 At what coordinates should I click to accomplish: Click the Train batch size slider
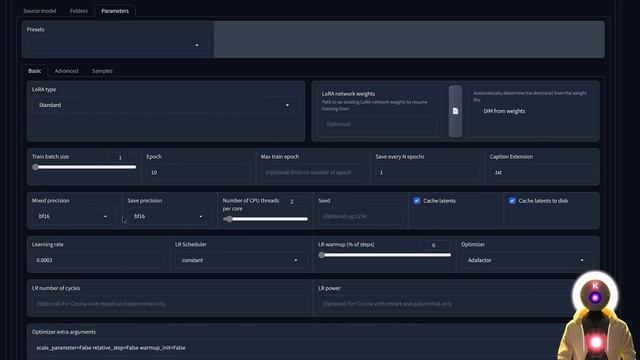(x=84, y=167)
